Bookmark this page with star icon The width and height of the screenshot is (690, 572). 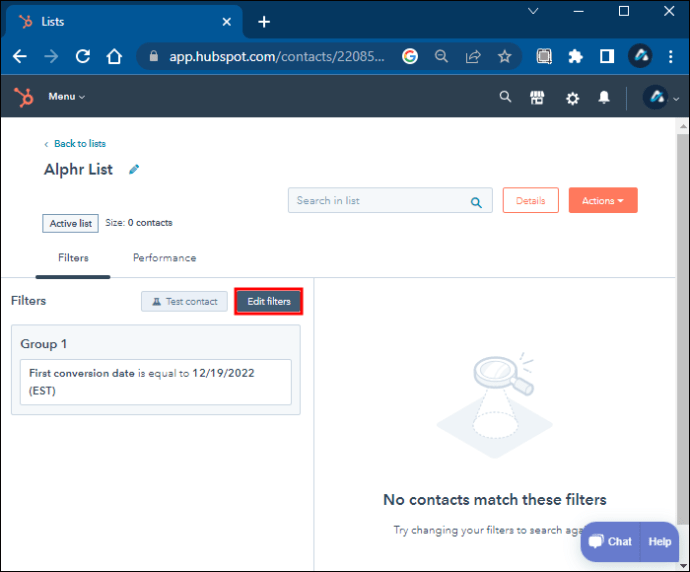point(504,56)
